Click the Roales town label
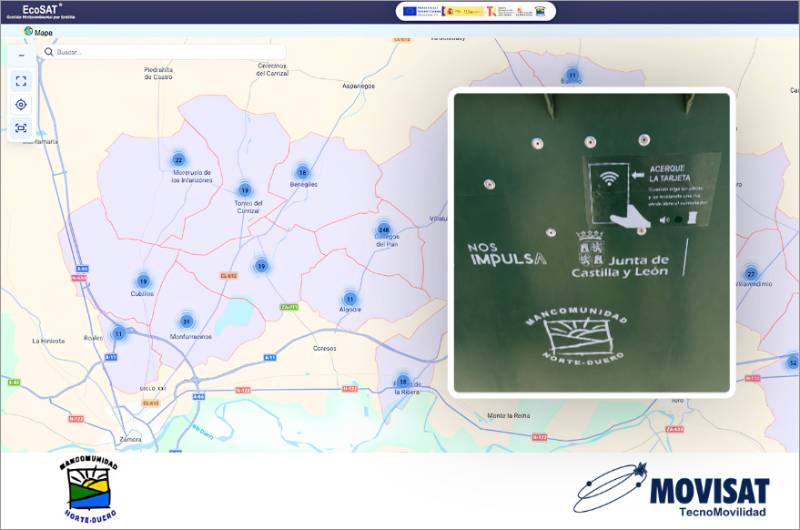800x530 pixels. (x=93, y=338)
